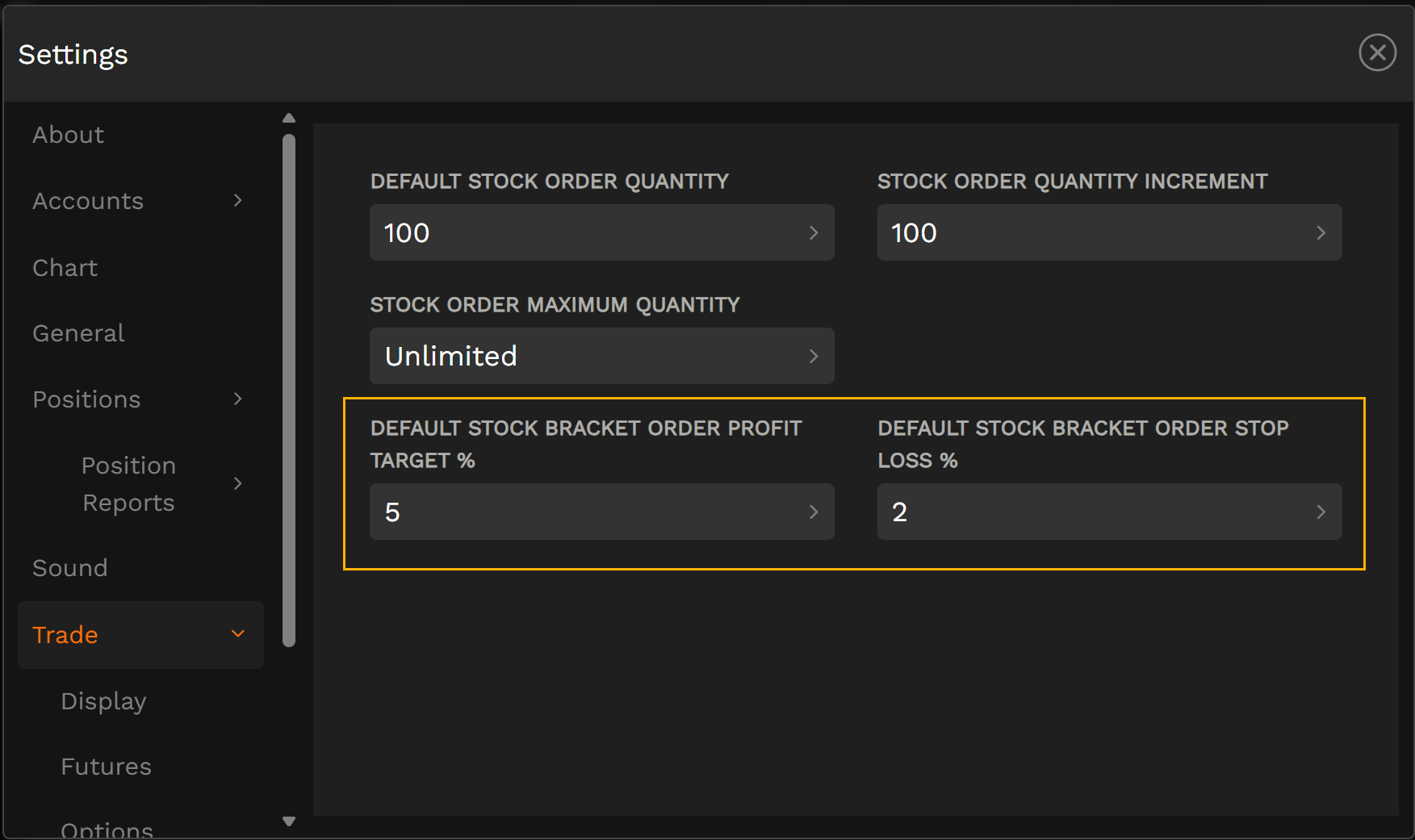Viewport: 1415px width, 840px height.
Task: Click Default Stock Bracket Order Profit Target label
Action: [586, 445]
